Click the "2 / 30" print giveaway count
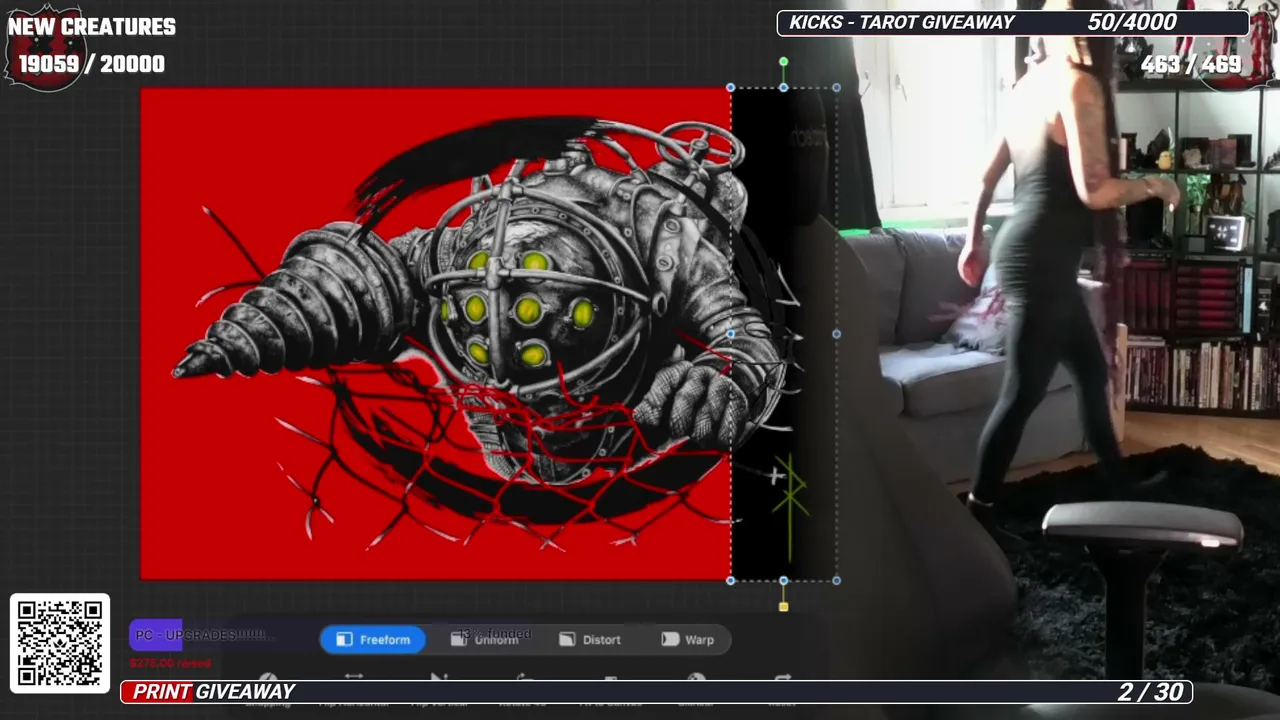This screenshot has height=720, width=1280. click(x=1151, y=692)
